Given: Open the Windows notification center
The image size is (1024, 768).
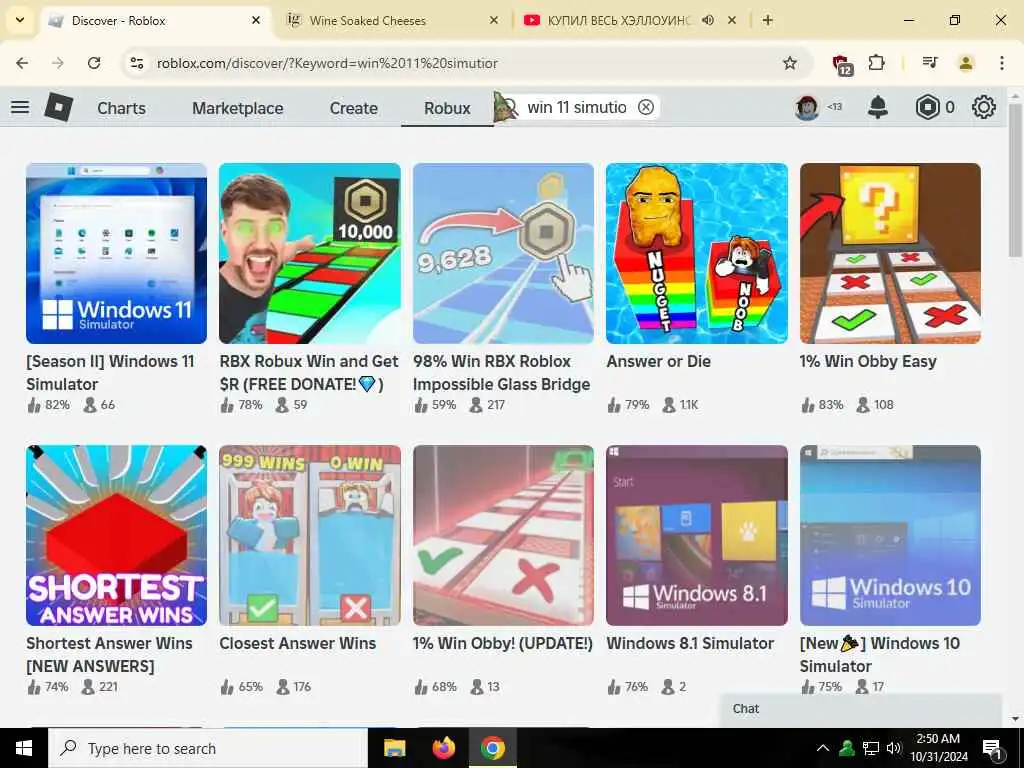Looking at the screenshot, I should [x=991, y=748].
